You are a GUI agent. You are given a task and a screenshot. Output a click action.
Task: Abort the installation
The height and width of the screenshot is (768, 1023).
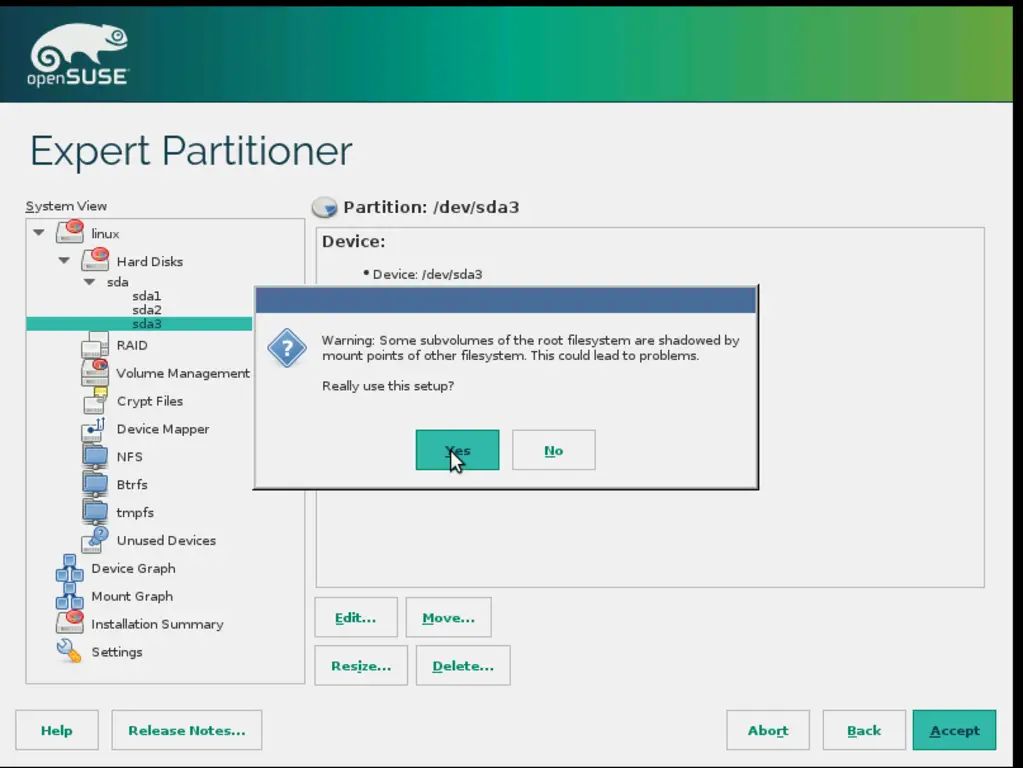tap(768, 730)
